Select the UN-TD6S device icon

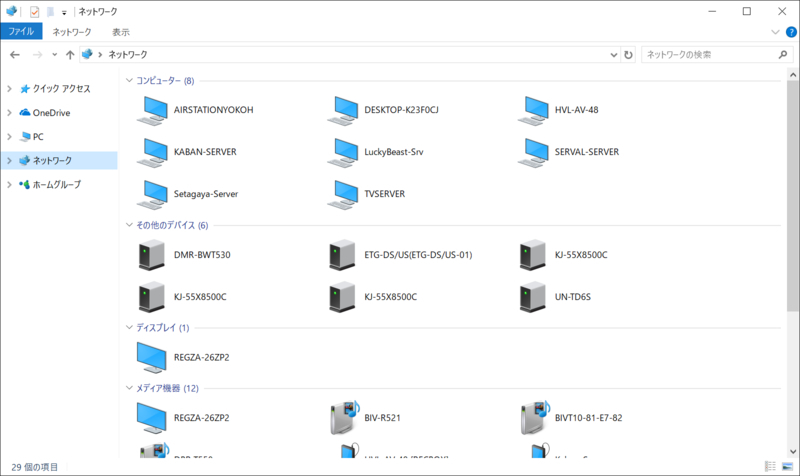coord(533,296)
